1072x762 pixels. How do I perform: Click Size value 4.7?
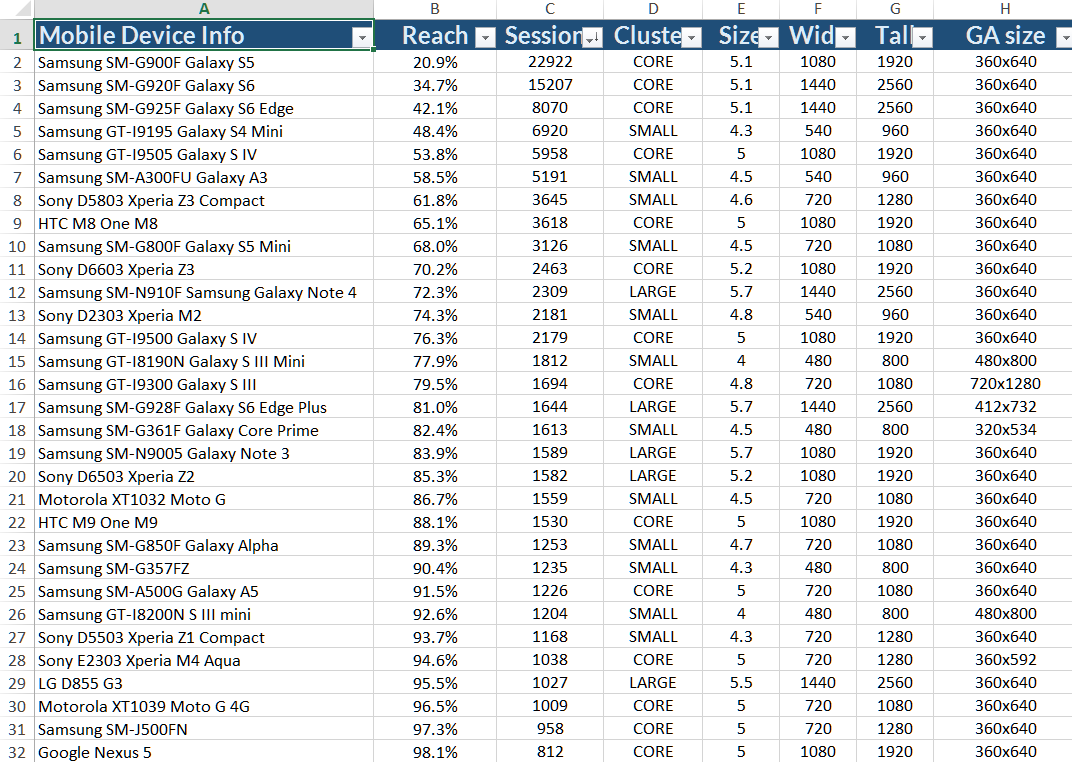point(741,545)
